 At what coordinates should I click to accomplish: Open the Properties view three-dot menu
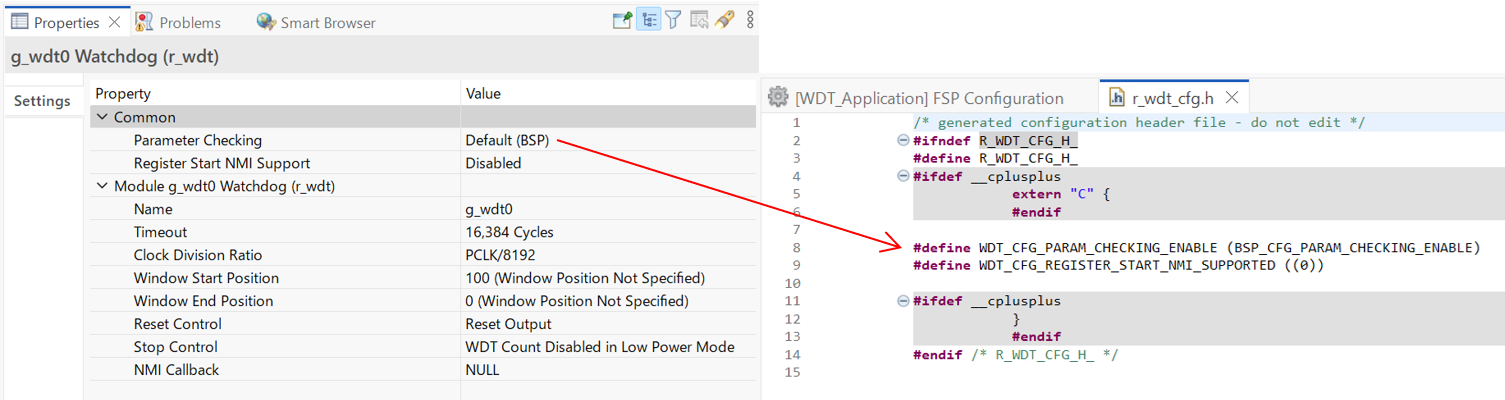750,20
